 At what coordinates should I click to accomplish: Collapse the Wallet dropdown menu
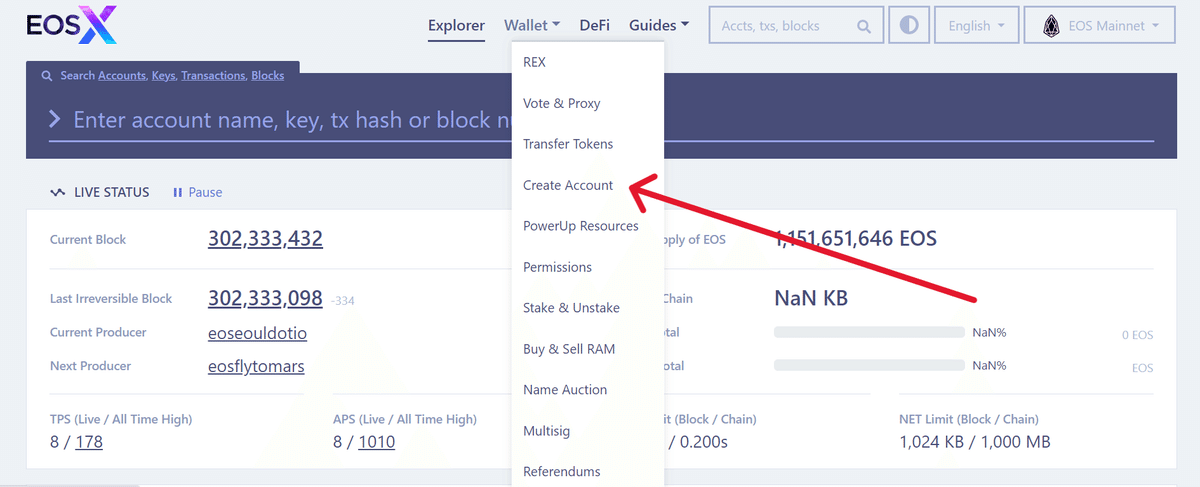tap(531, 26)
